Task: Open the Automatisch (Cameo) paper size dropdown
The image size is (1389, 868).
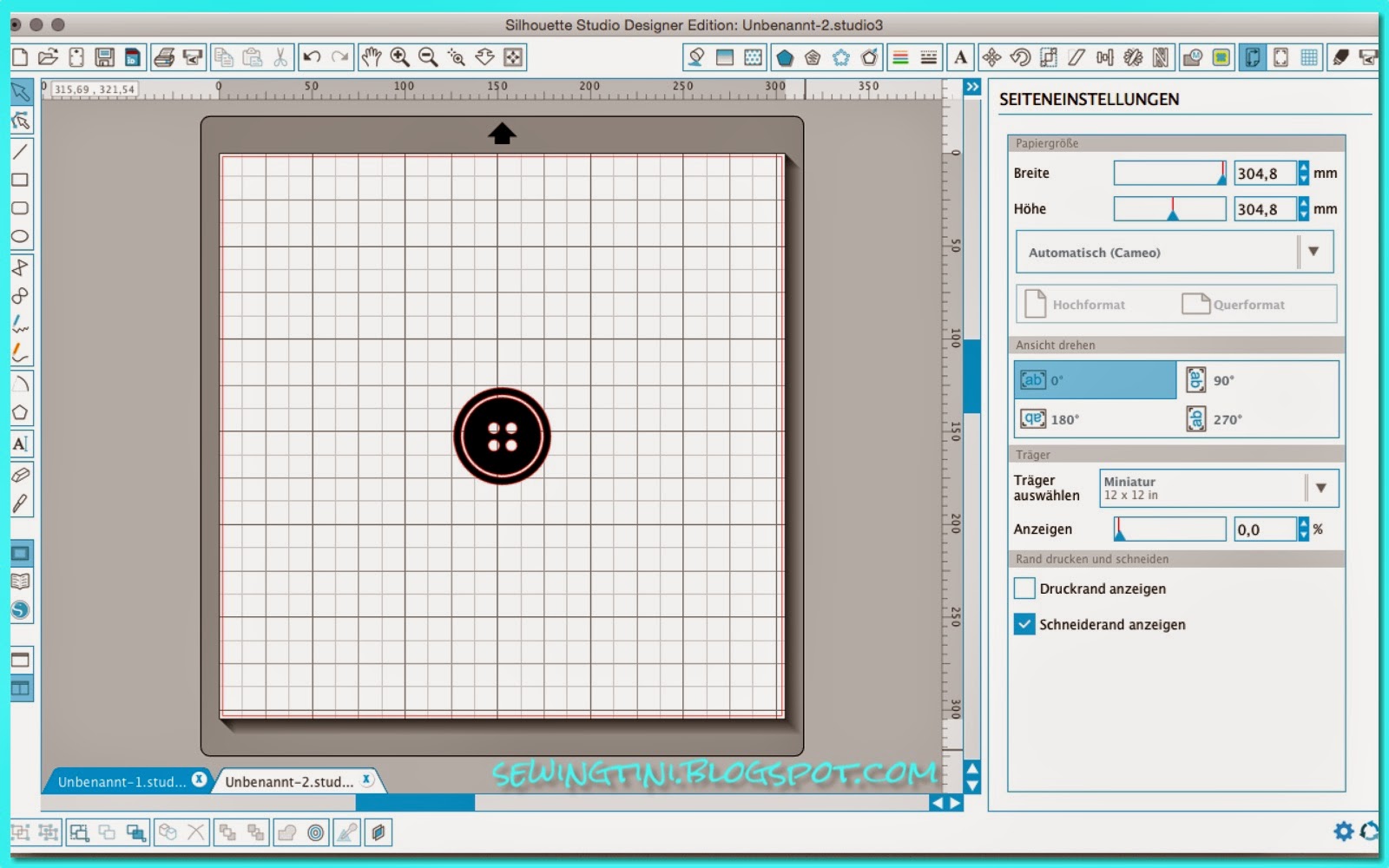Action: [x=1175, y=253]
